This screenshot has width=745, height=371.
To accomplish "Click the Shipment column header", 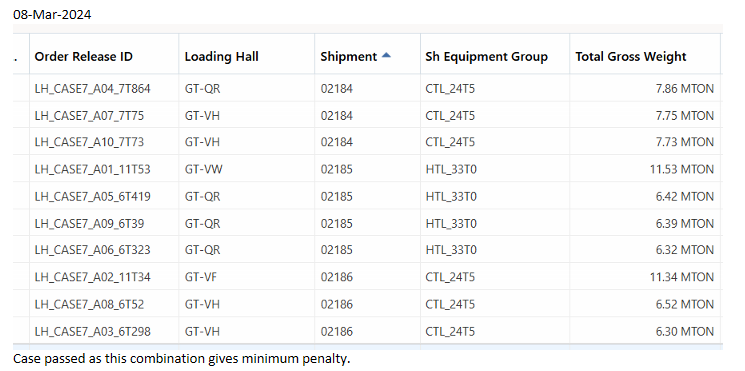I will (x=349, y=57).
